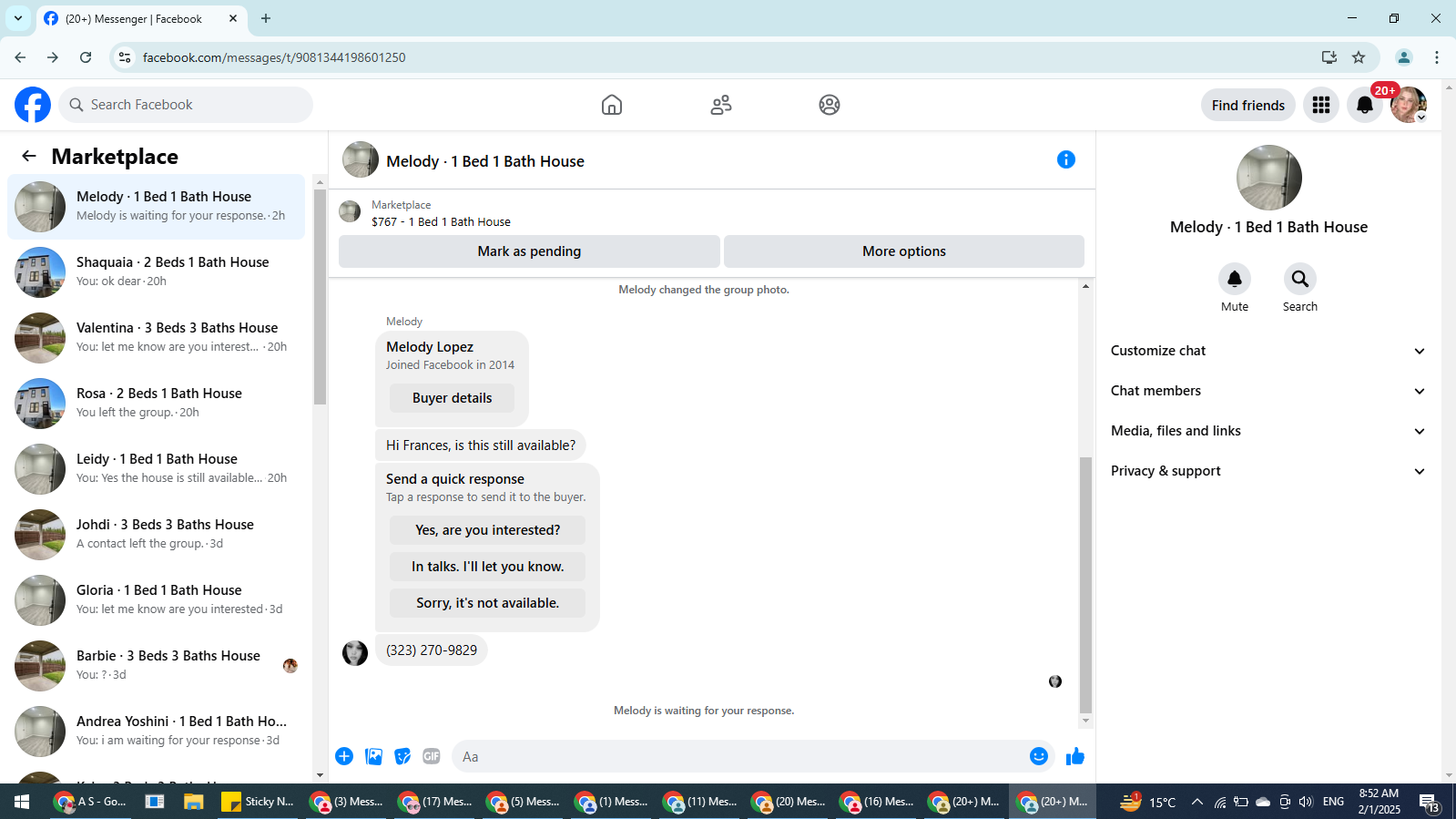1456x819 pixels.
Task: Click the $767 - 1 Bed 1 Bath House listing
Action: pos(441,221)
